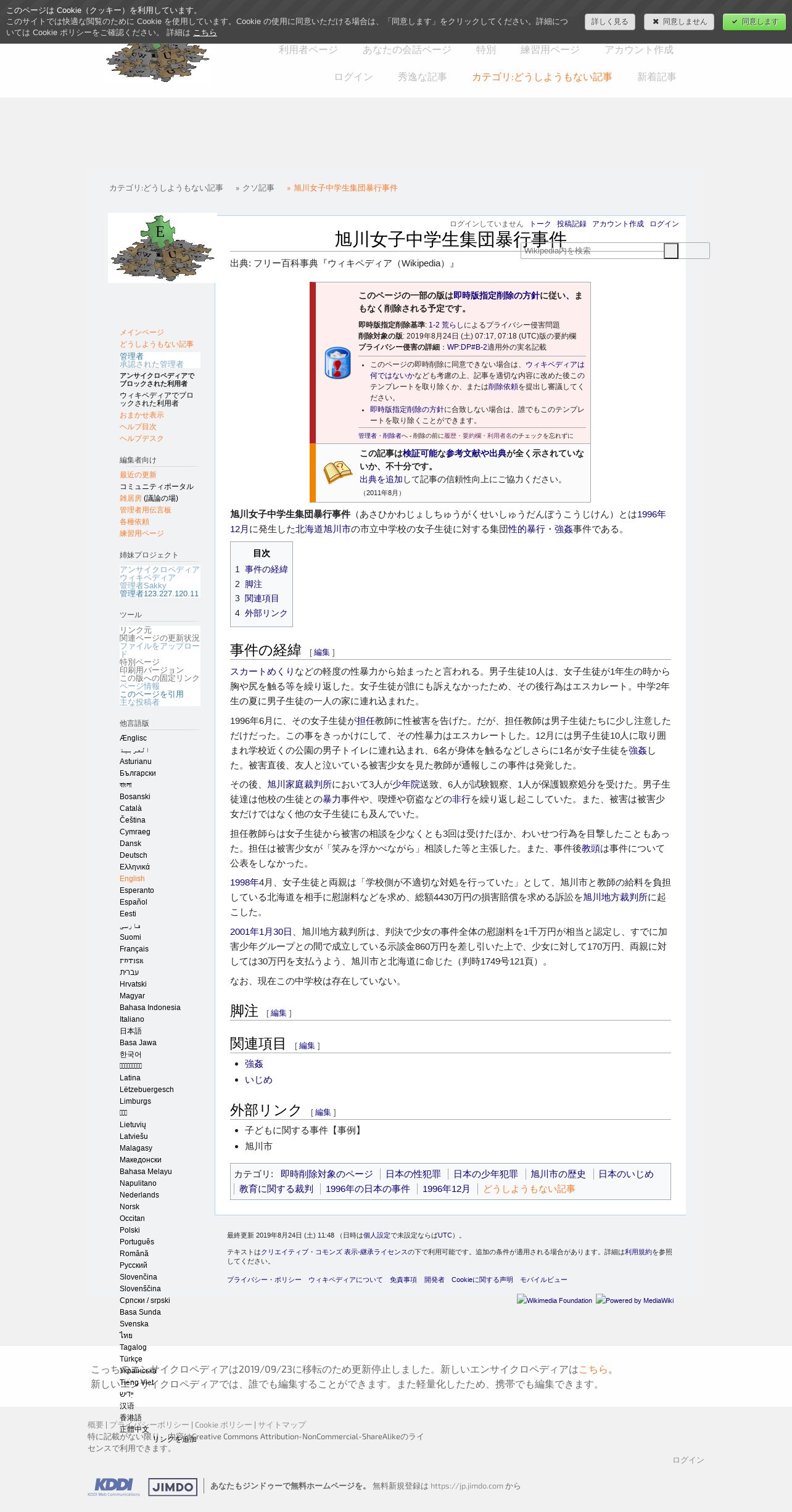Click the site logo in the header
Viewport: 792px width, 1512px height.
click(x=158, y=62)
